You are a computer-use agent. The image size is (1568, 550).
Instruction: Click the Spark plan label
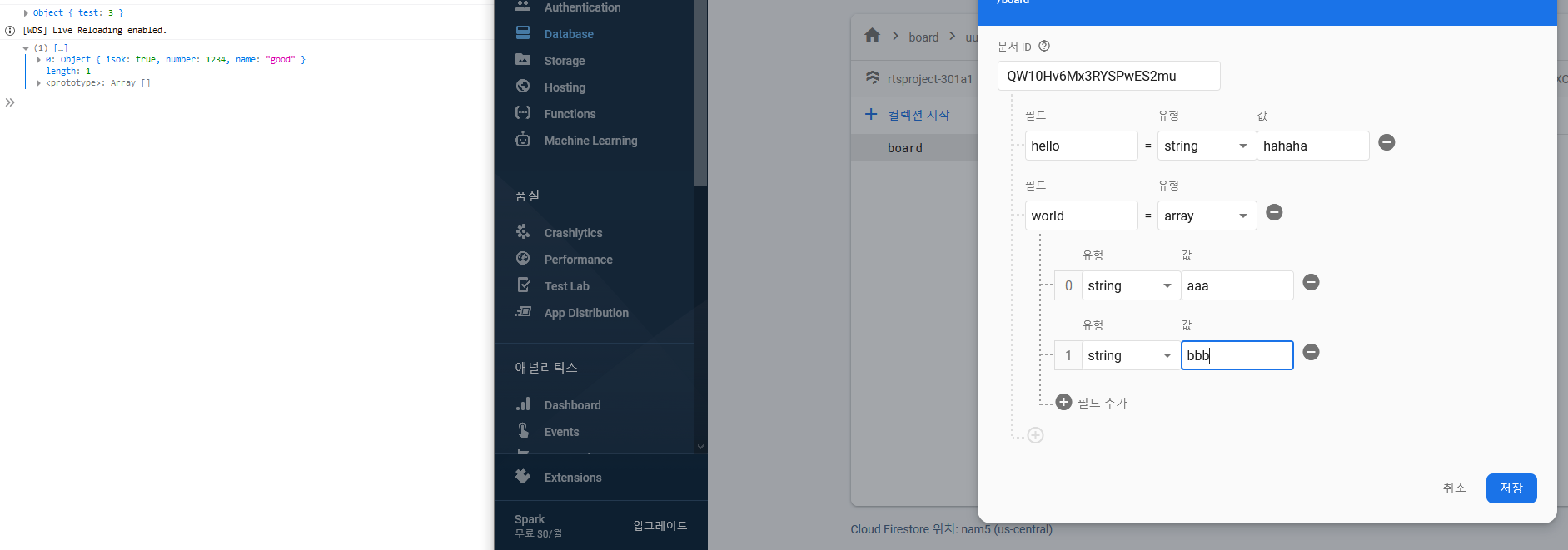(x=530, y=519)
